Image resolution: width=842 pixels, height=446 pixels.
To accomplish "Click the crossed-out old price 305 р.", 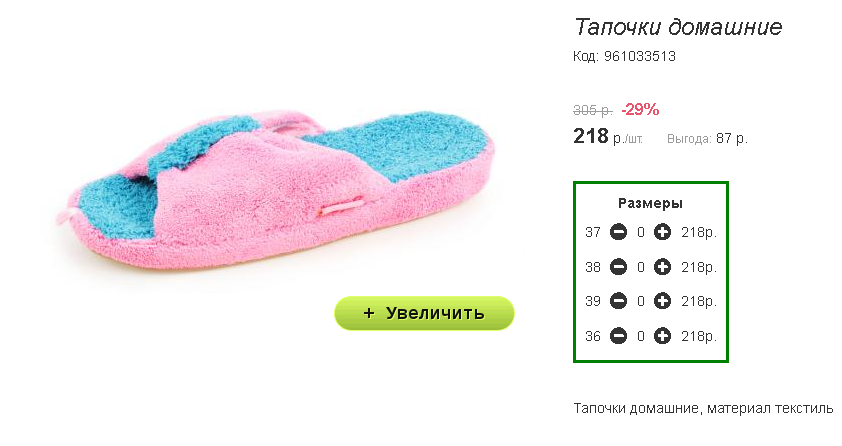I will pos(593,110).
